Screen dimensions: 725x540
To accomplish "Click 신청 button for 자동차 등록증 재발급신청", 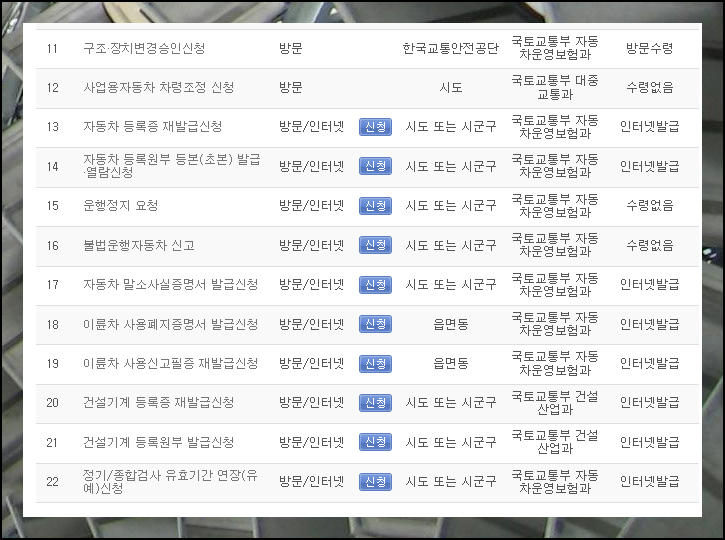I will [x=375, y=127].
